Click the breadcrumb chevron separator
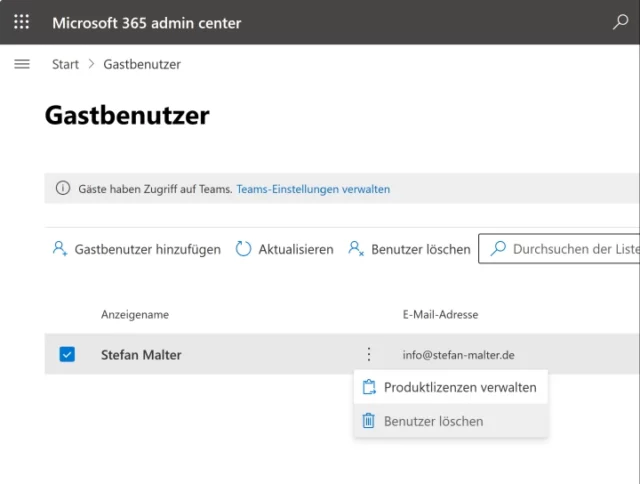The image size is (640, 484). [x=91, y=64]
